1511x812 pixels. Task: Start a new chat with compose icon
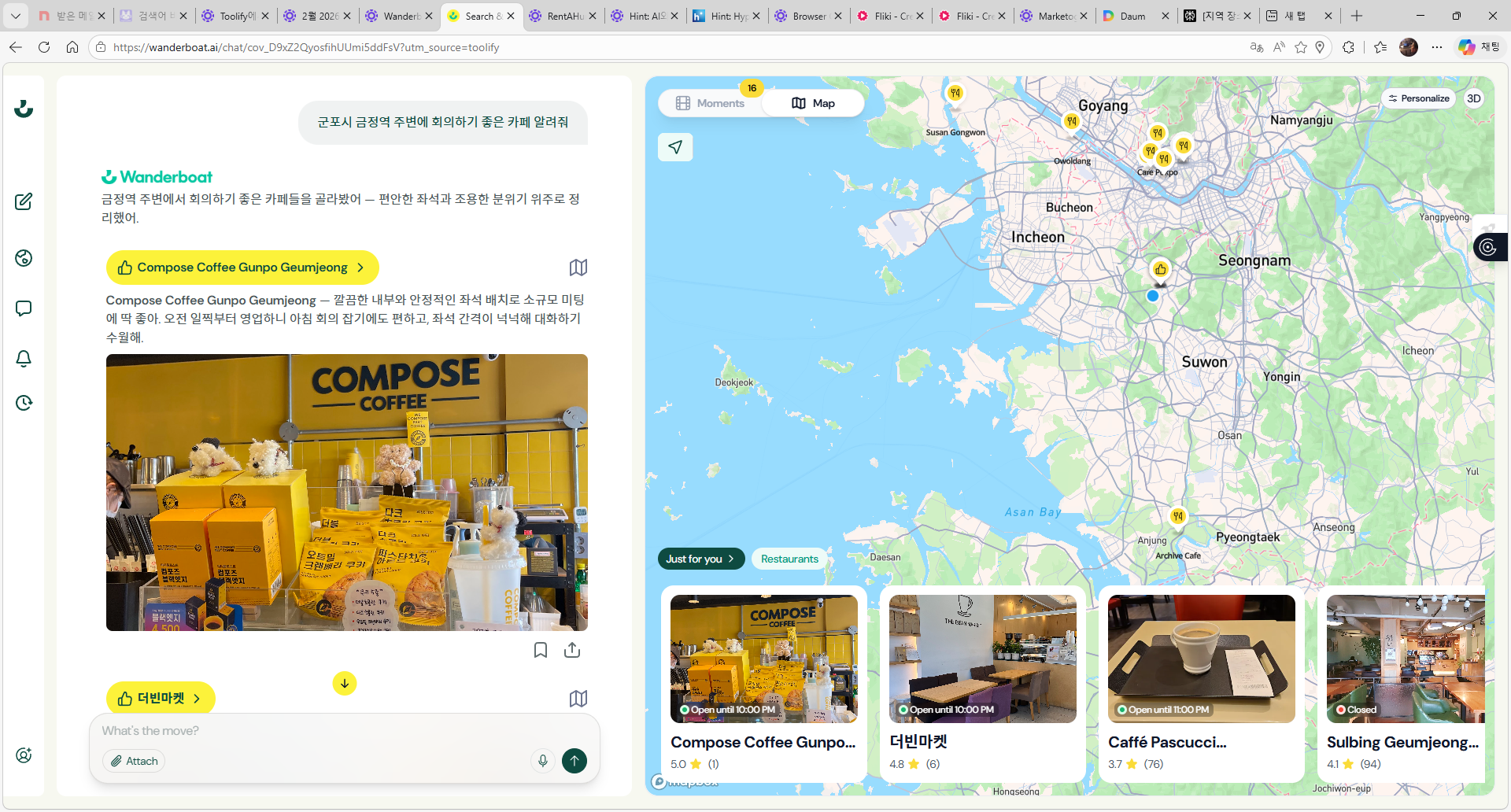pyautogui.click(x=24, y=201)
